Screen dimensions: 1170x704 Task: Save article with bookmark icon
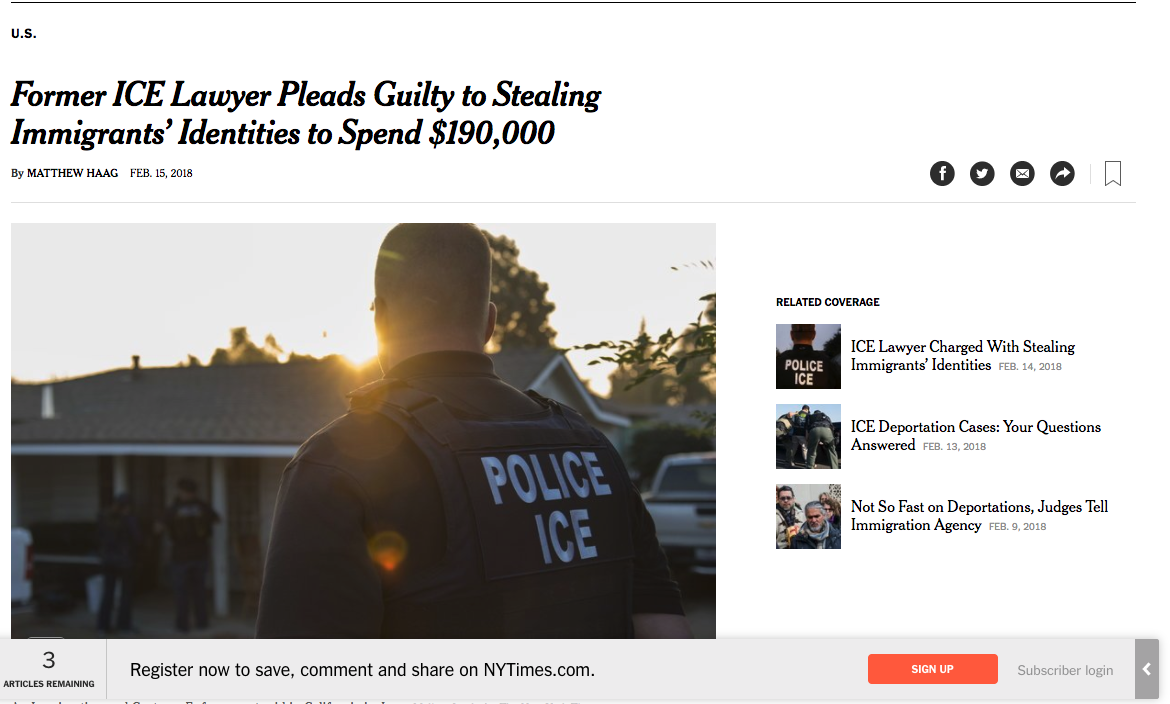point(1113,173)
